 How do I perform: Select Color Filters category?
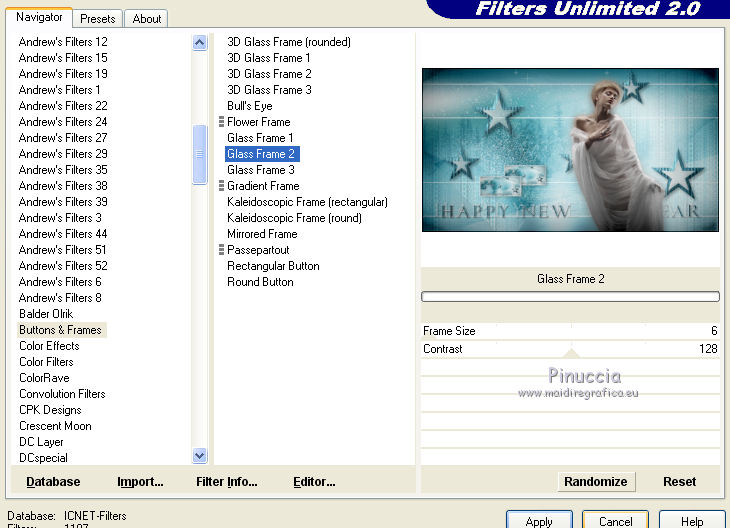[47, 362]
